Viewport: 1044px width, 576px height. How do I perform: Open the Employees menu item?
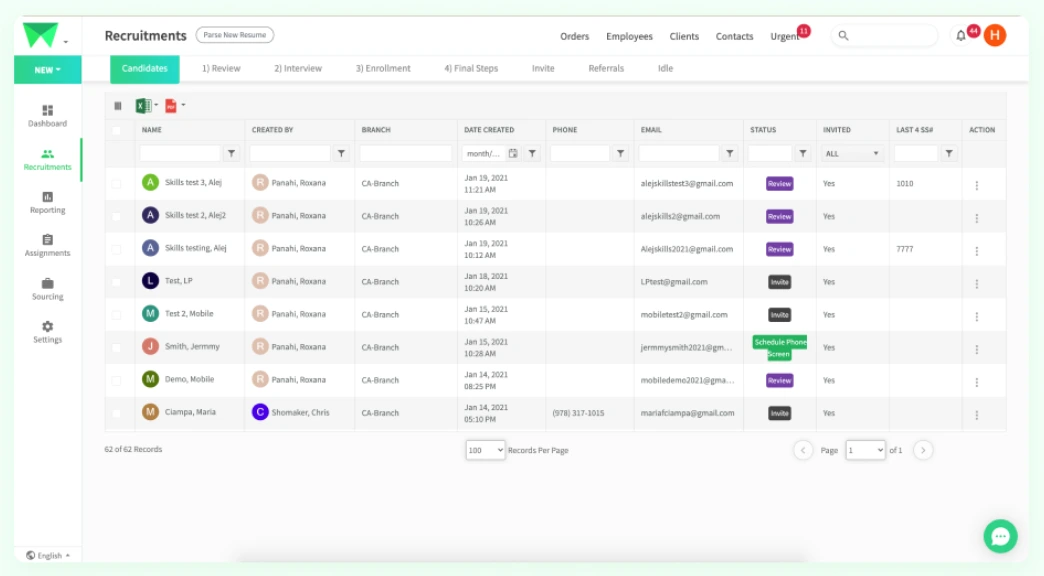[629, 37]
